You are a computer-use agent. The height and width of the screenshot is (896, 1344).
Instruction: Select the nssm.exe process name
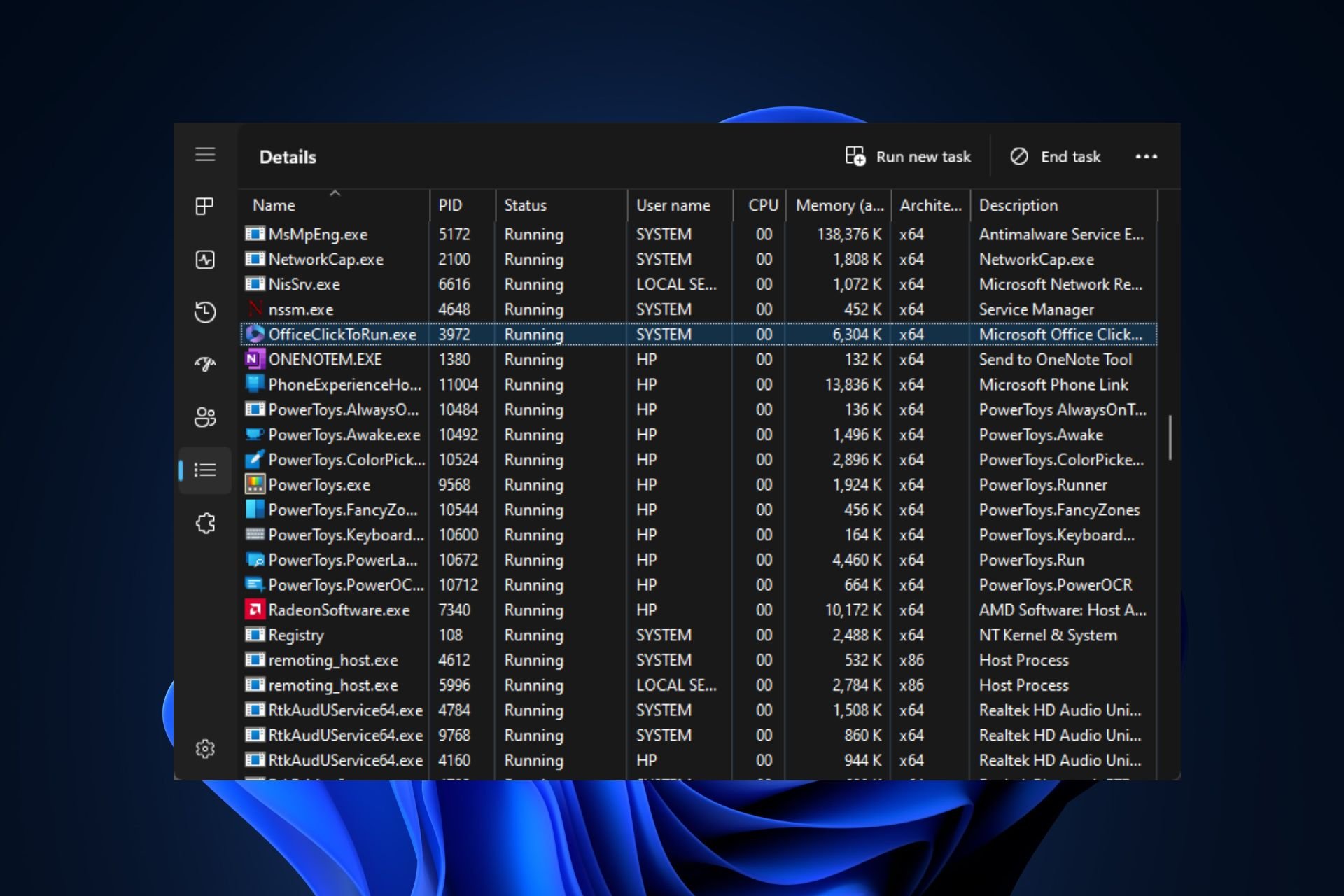click(x=301, y=309)
